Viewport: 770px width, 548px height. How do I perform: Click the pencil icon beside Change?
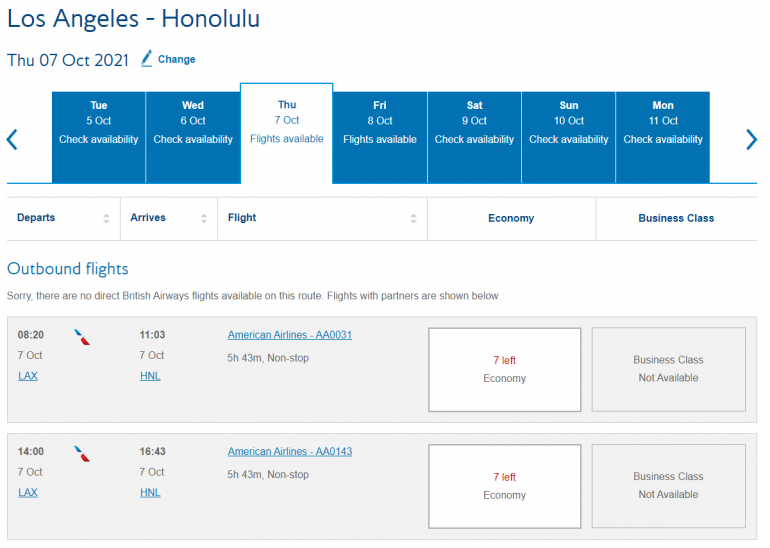click(147, 59)
